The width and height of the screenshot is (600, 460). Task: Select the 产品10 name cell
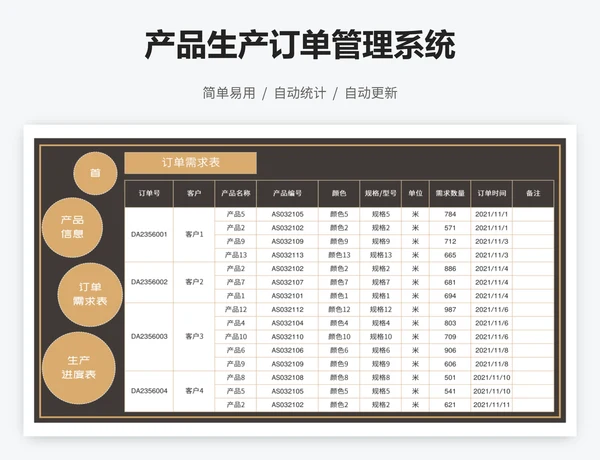[x=236, y=337]
